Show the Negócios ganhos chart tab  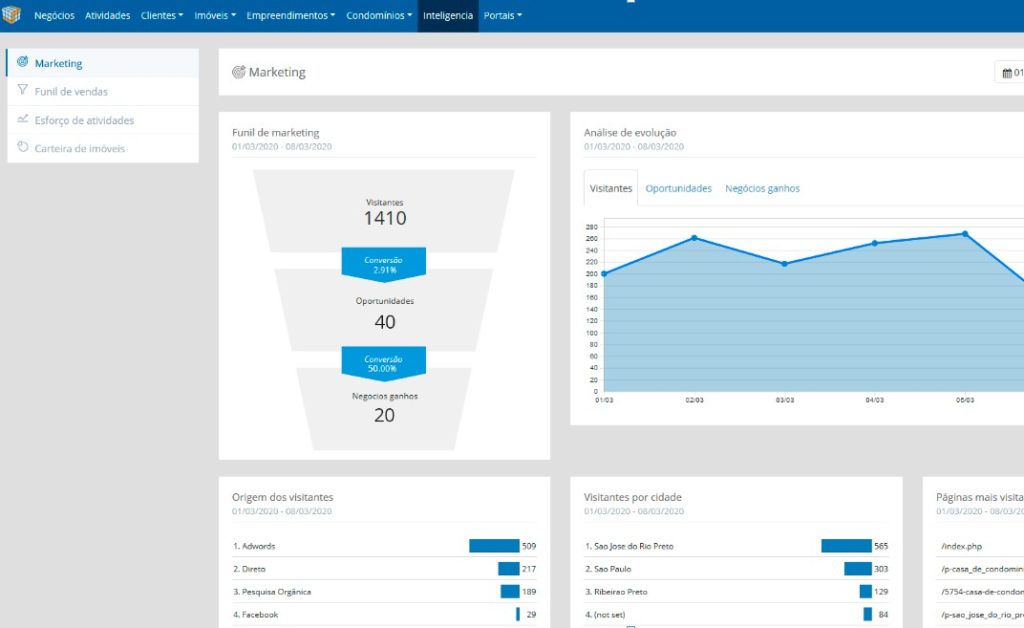[762, 188]
